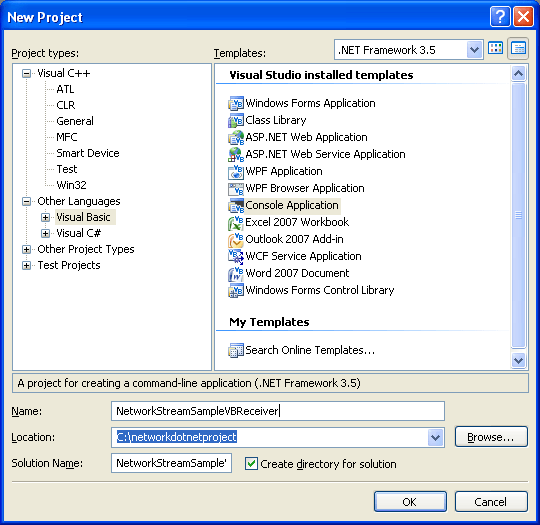
Task: Click the WCF Service Application label
Action: [x=303, y=256]
